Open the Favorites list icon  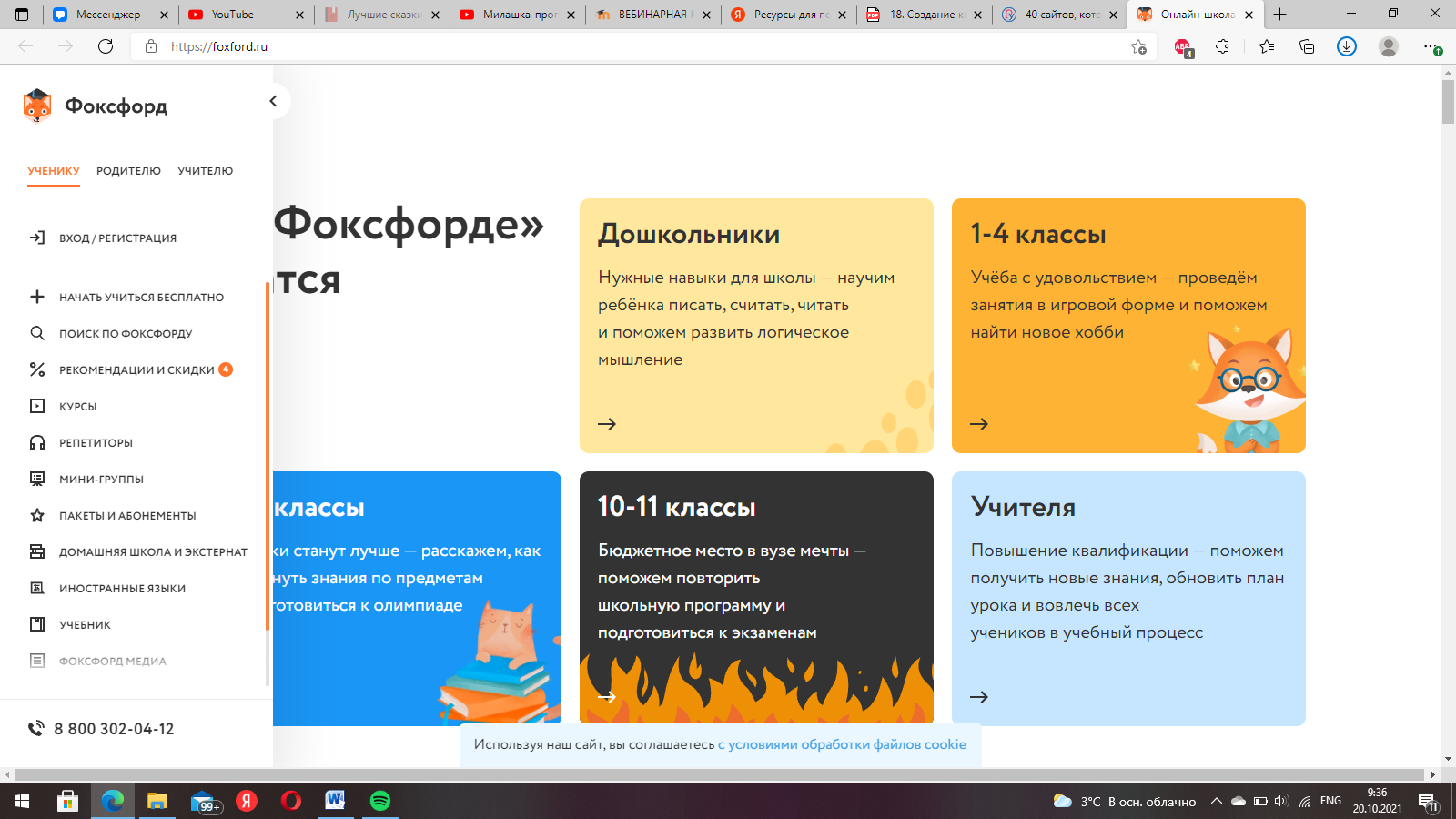pyautogui.click(x=1266, y=46)
